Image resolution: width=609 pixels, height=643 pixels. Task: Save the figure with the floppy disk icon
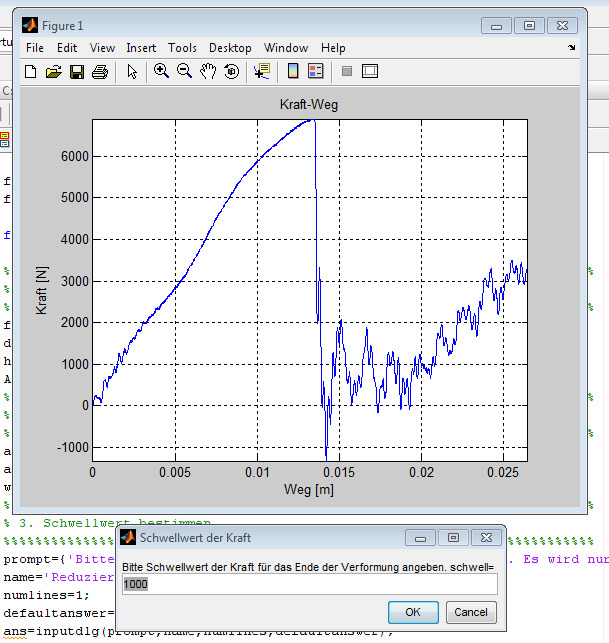point(77,71)
